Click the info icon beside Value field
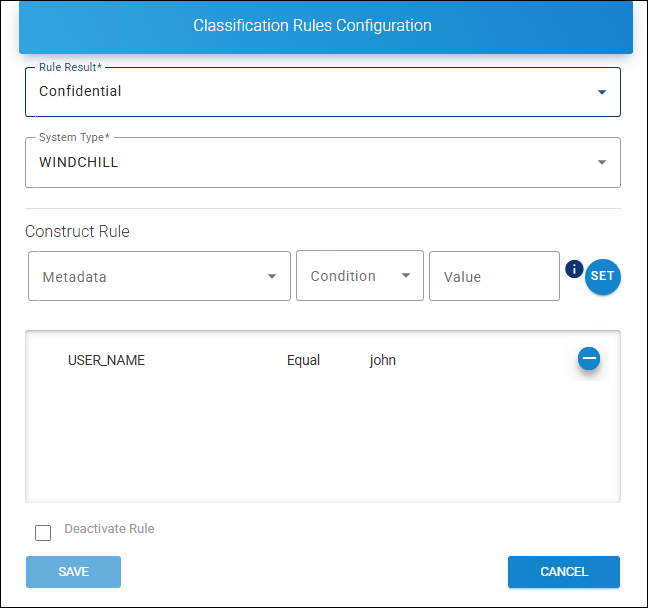This screenshot has height=608, width=648. point(574,268)
